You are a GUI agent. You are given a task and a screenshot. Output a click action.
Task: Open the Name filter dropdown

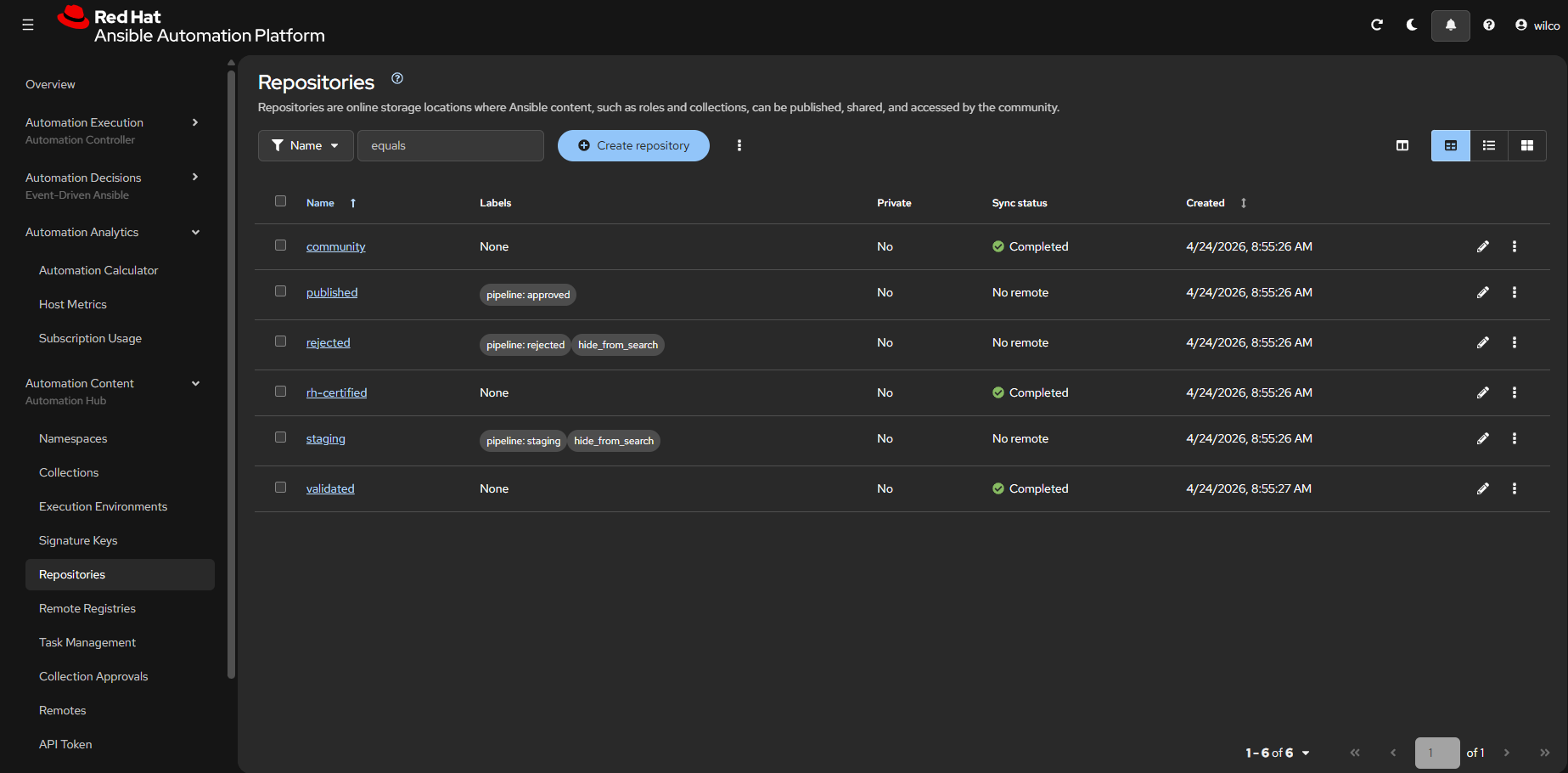(306, 145)
